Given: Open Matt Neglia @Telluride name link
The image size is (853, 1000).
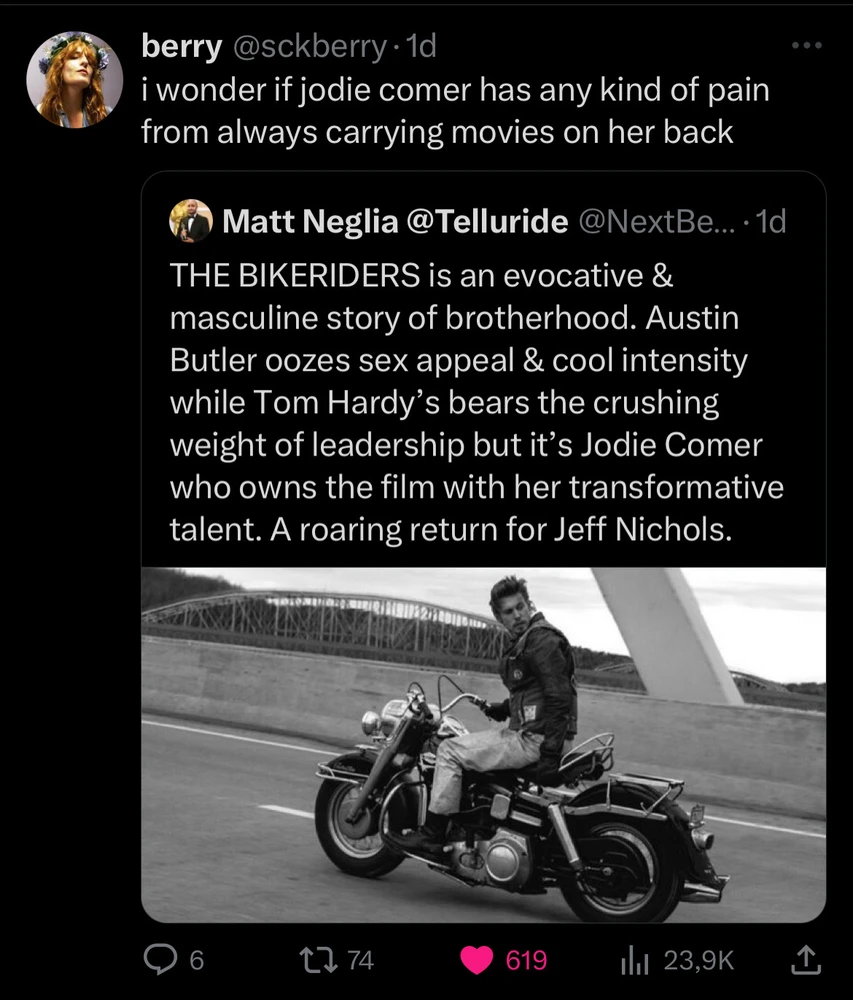Looking at the screenshot, I should 394,221.
